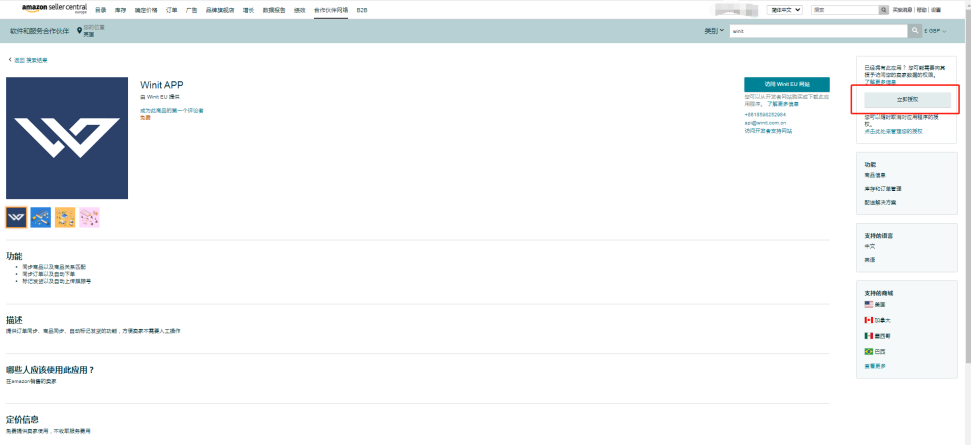Viewport: 971px width, 445px height.
Task: Open the 合作伙伴网络 partner network menu
Action: click(331, 10)
